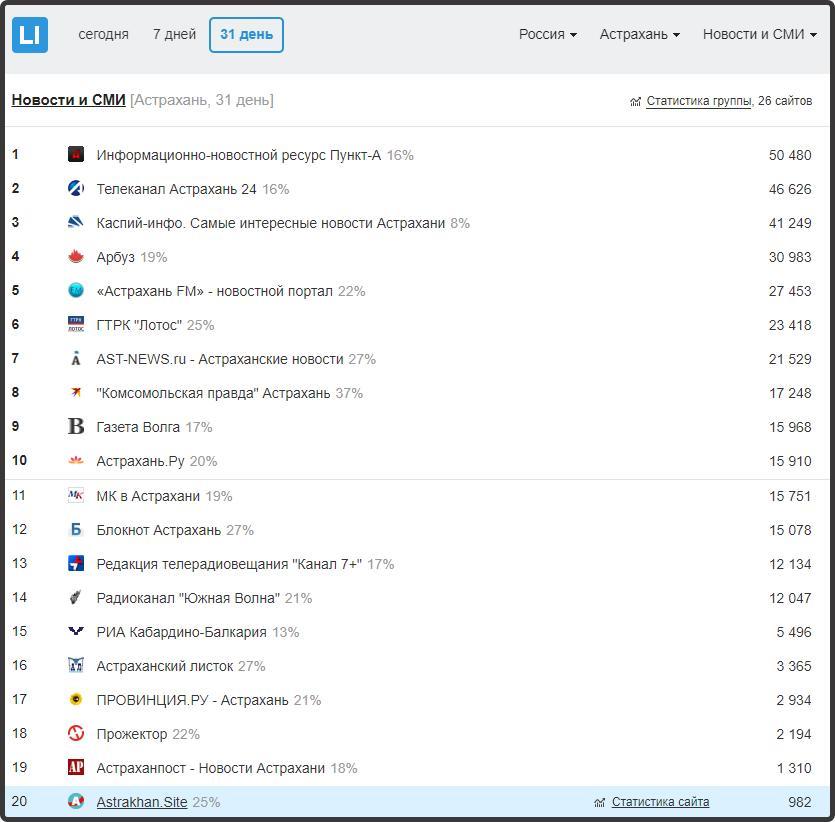Open "Комсомольская правда" Астрахань entry
This screenshot has width=835, height=822.
[214, 393]
